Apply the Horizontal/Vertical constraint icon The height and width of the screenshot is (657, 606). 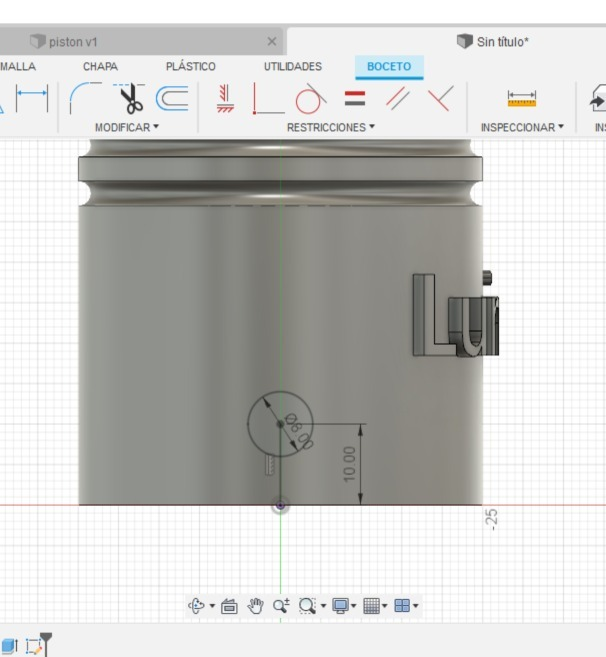(x=225, y=98)
